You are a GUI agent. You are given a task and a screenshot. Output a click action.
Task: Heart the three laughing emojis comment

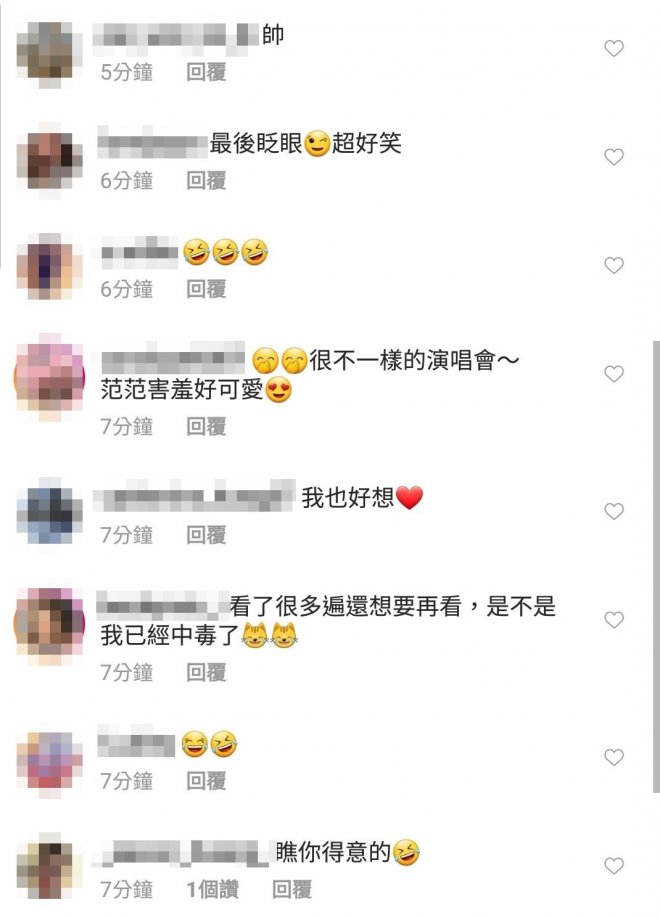click(x=614, y=265)
